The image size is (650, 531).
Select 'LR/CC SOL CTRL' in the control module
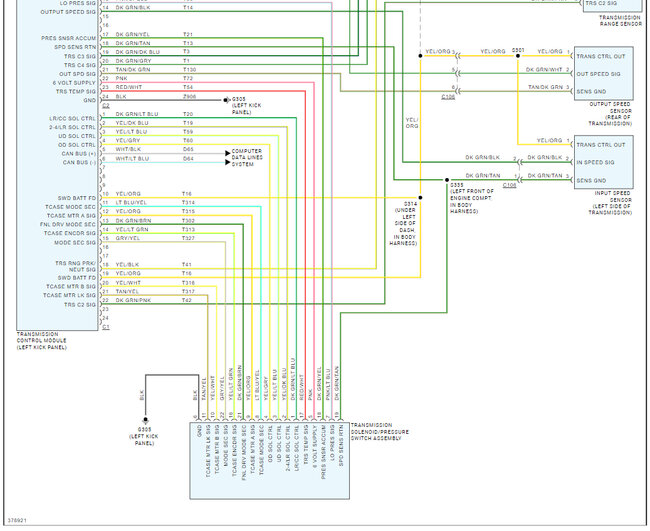[72, 119]
